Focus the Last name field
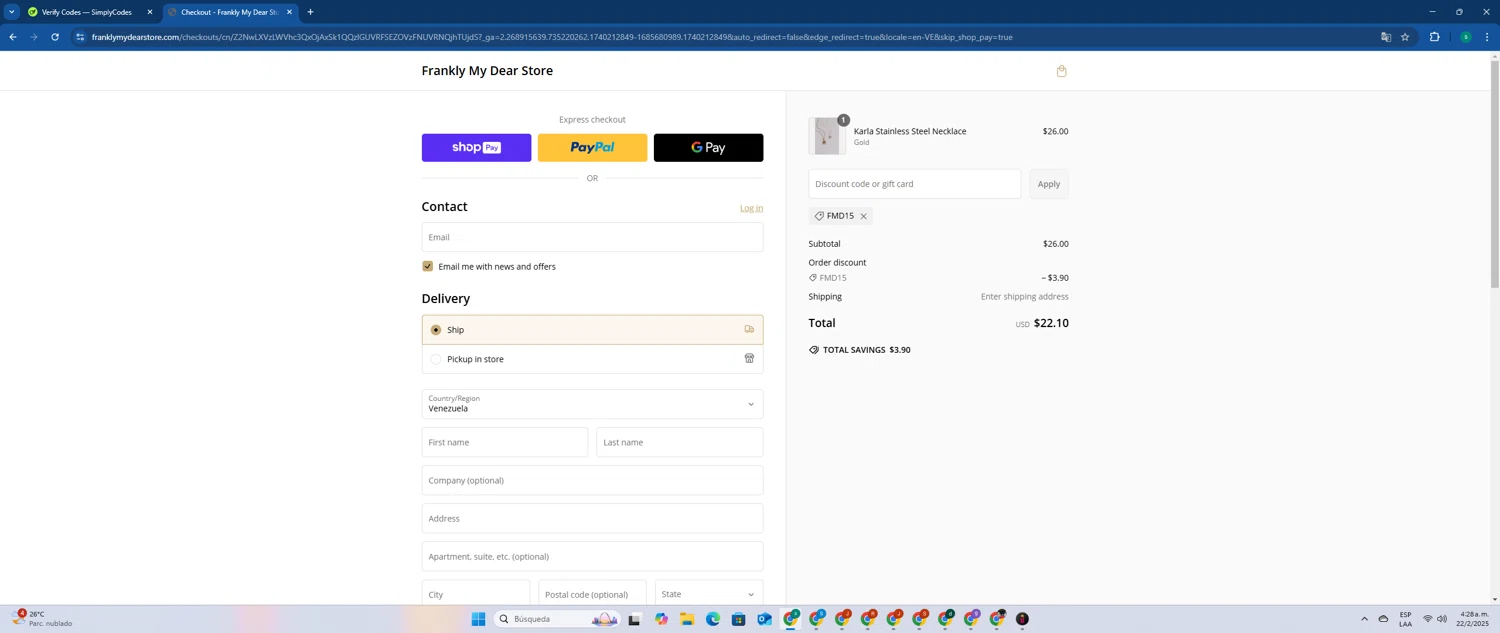The image size is (1500, 633). coord(680,442)
